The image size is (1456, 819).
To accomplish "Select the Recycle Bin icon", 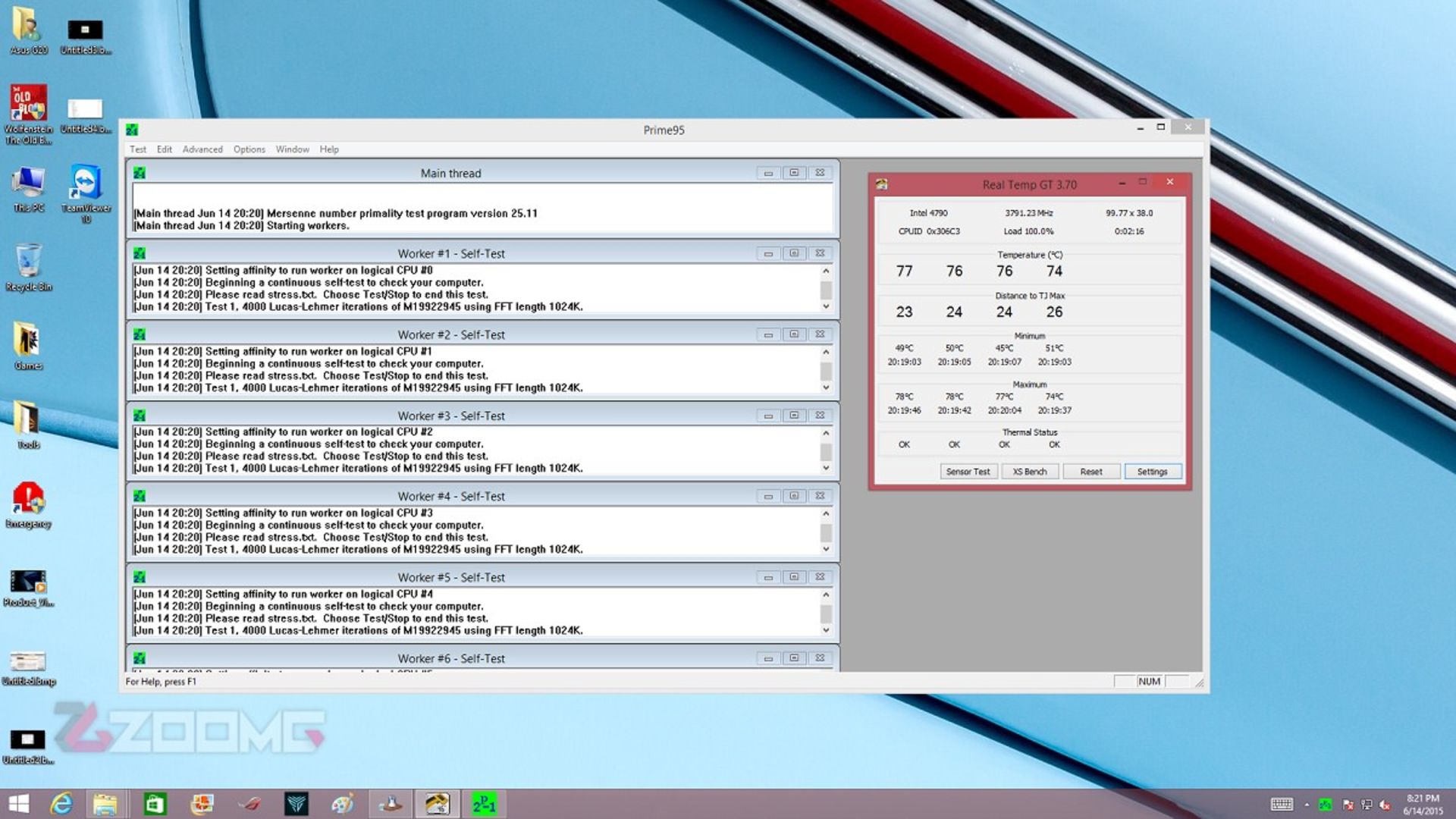I will [x=28, y=268].
